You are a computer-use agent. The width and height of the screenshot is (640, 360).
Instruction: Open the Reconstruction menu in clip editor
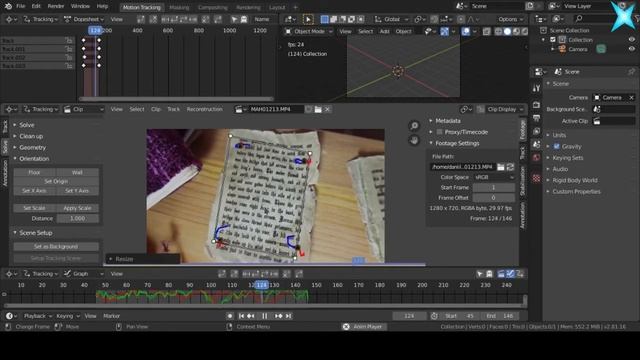pos(204,109)
